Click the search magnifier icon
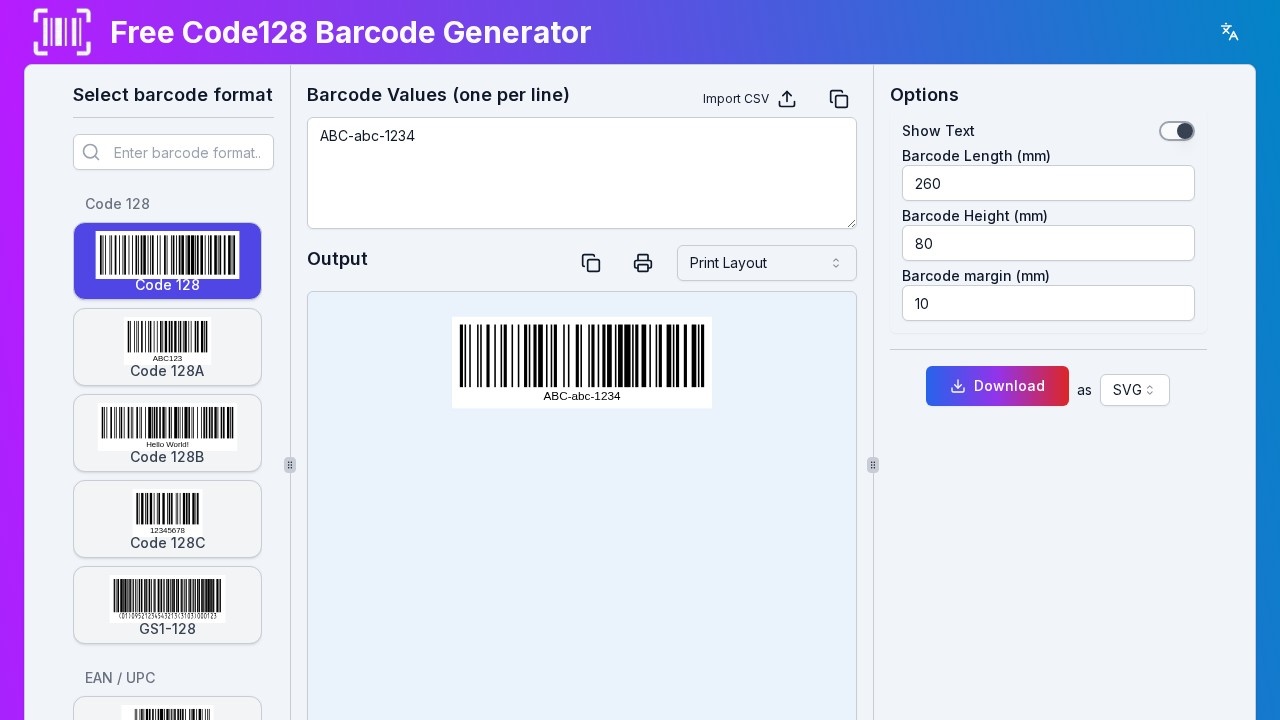 (x=91, y=152)
